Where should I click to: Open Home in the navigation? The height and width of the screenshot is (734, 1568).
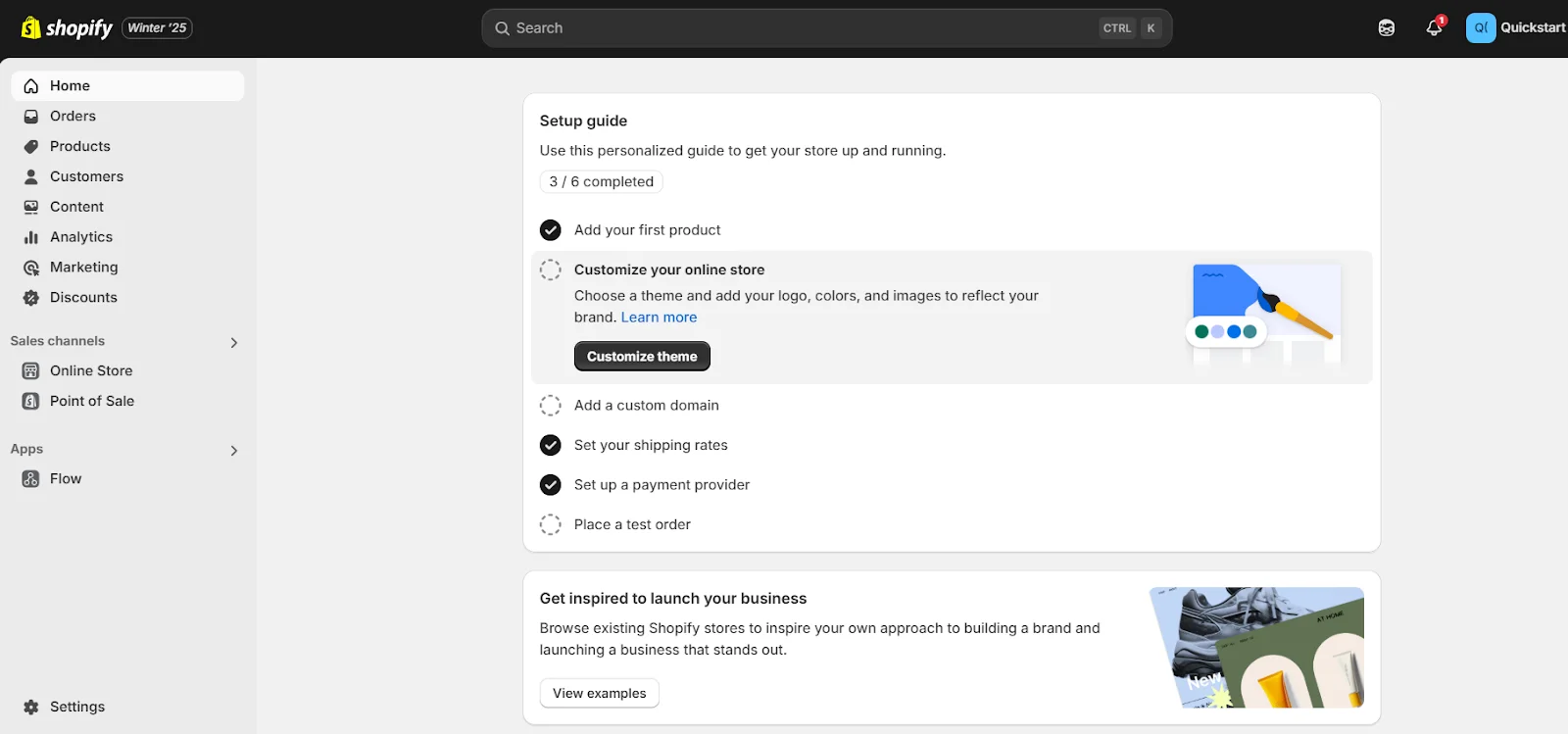pos(127,86)
